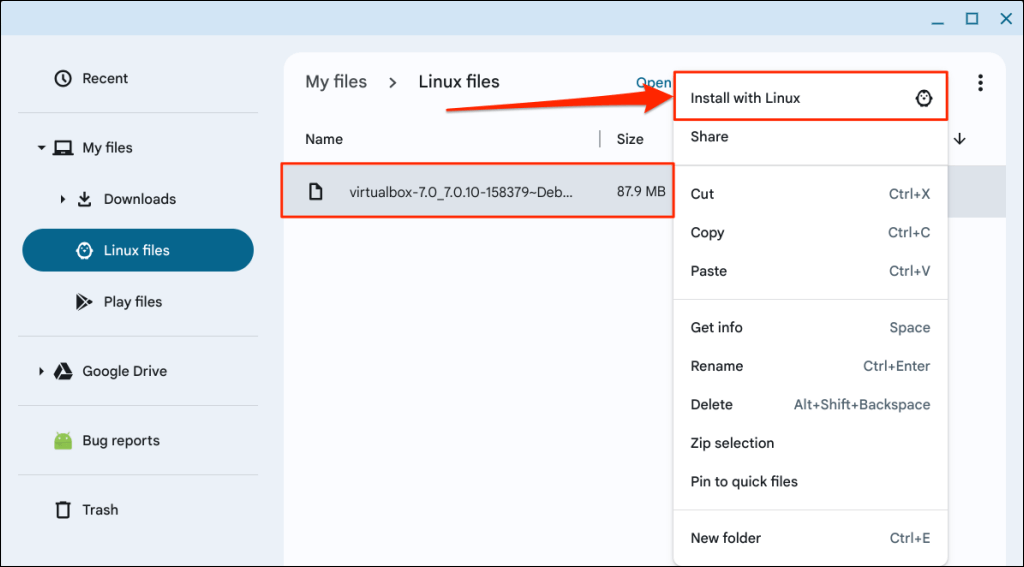Click the Bug reports Android icon
This screenshot has height=567, width=1024.
tap(63, 441)
